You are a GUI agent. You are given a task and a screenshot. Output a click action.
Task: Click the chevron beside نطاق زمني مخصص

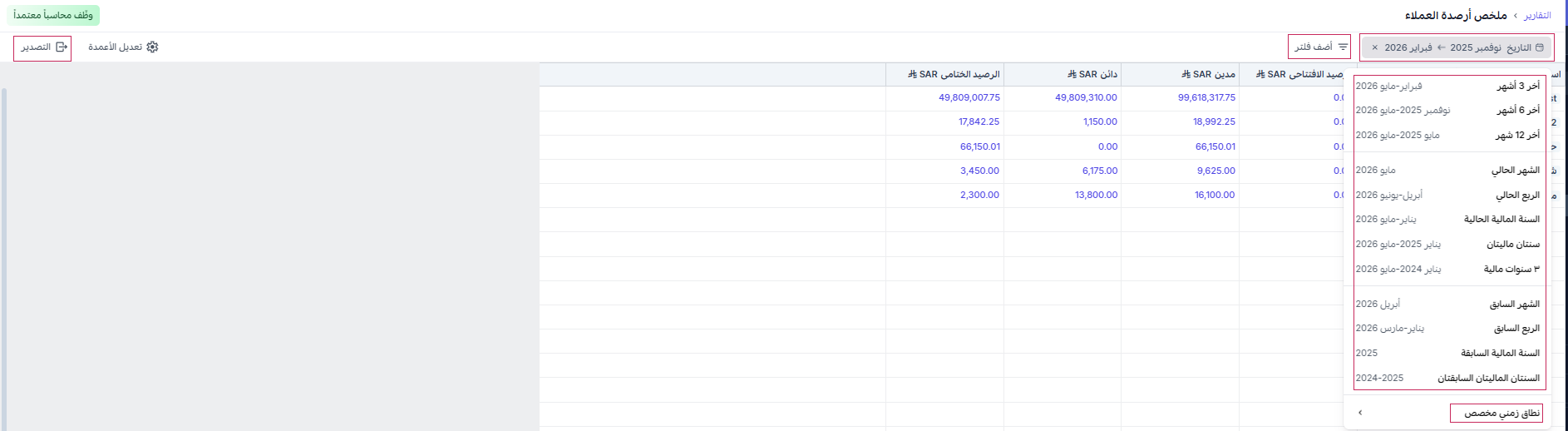coord(1360,413)
